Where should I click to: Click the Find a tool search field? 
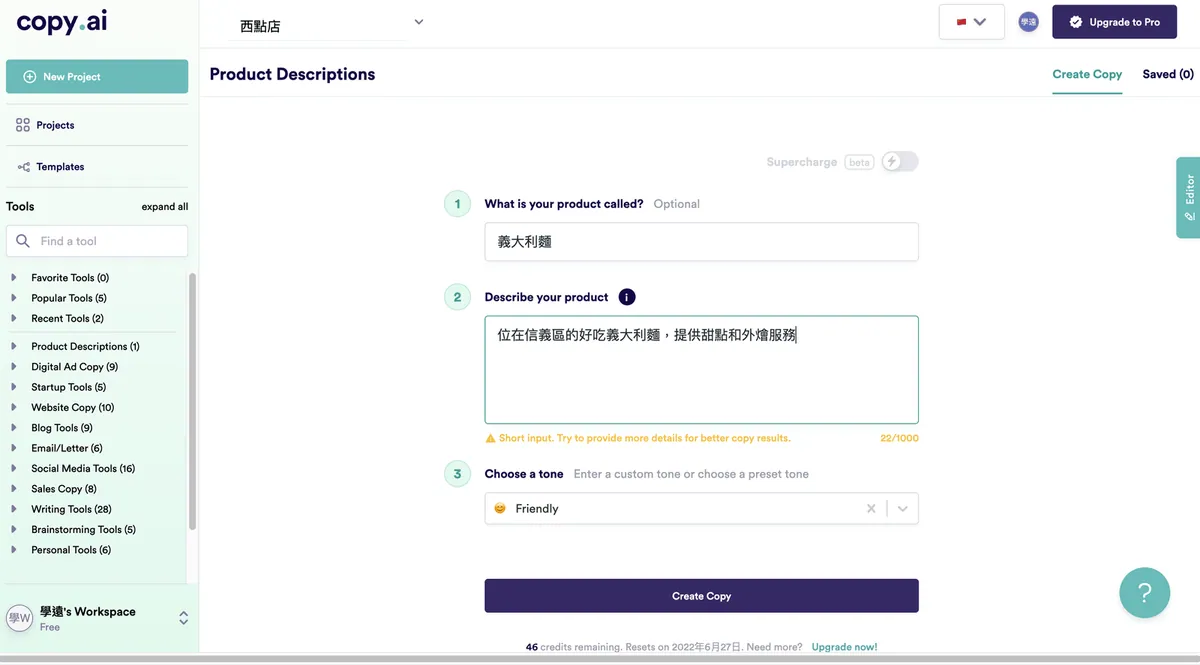pos(97,241)
